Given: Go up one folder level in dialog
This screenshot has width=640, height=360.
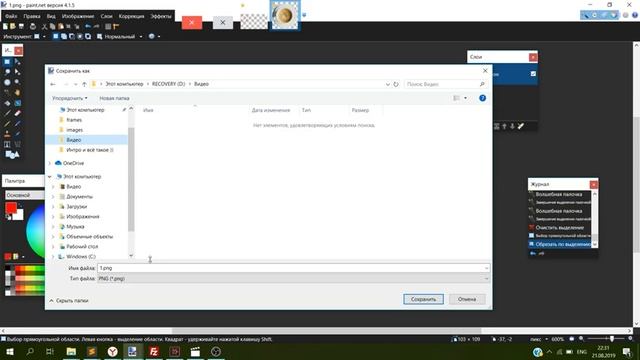Looking at the screenshot, I should point(84,84).
